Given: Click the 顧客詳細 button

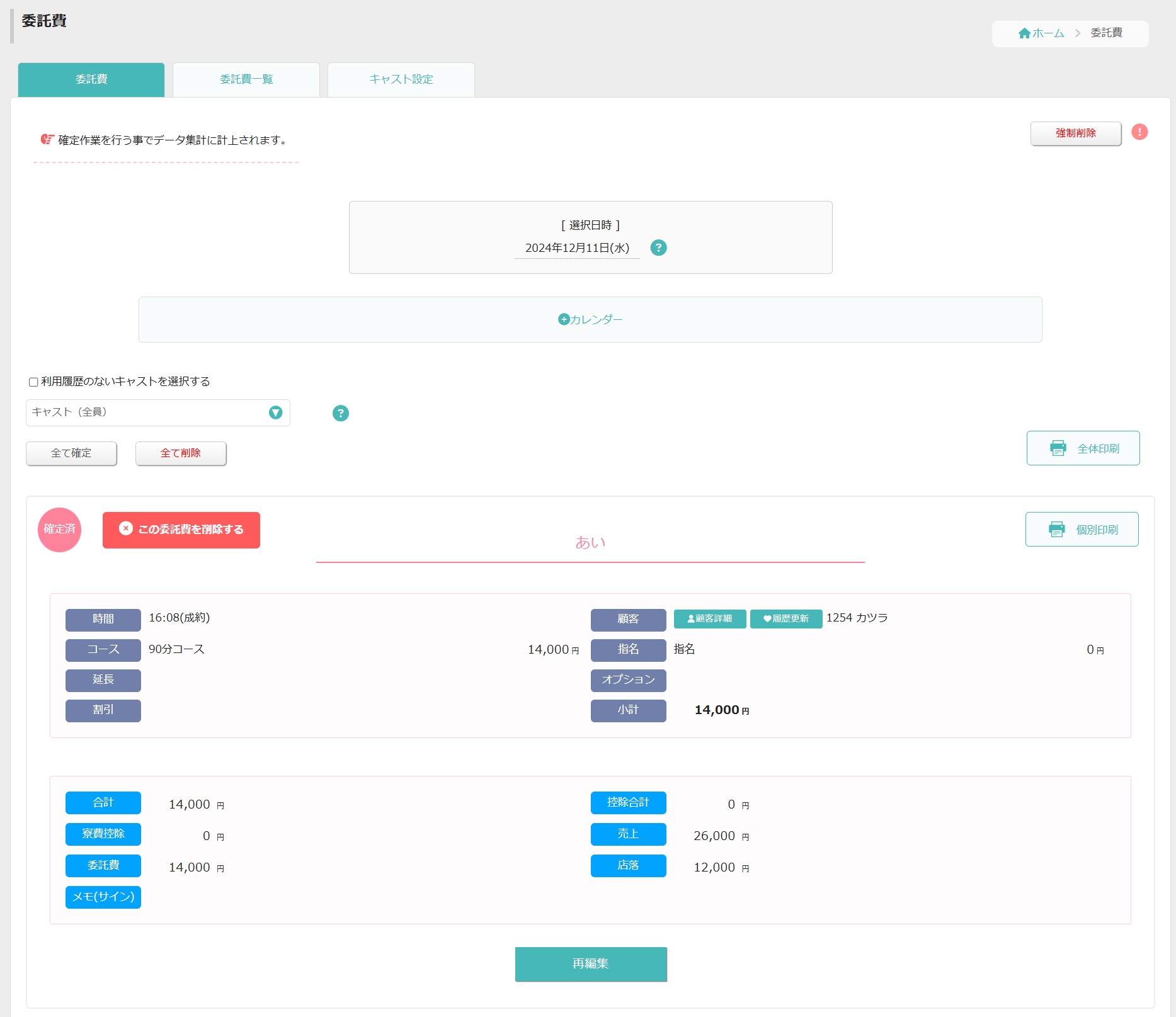Looking at the screenshot, I should click(x=710, y=619).
